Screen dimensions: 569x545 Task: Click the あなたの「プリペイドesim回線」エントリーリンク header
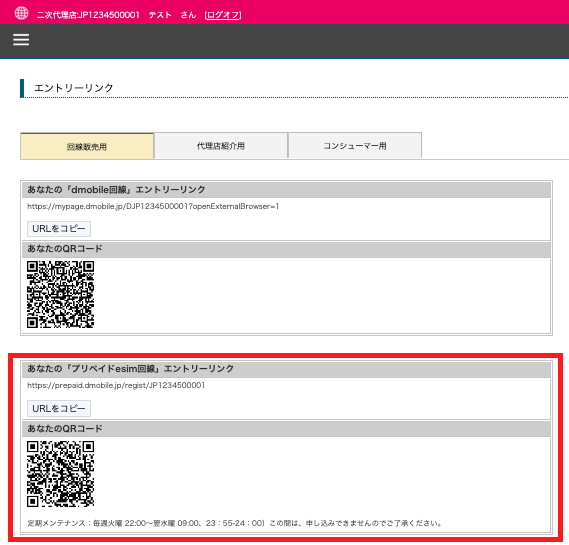[286, 369]
